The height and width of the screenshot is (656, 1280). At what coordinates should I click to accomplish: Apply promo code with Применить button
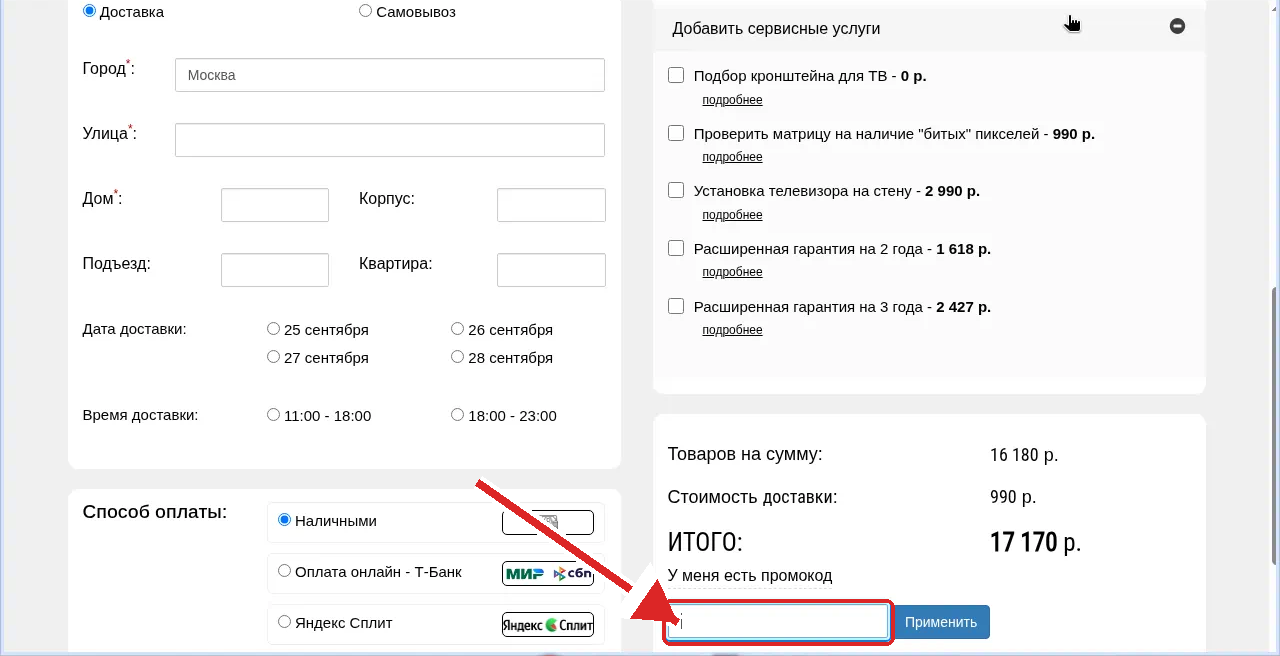[x=940, y=622]
